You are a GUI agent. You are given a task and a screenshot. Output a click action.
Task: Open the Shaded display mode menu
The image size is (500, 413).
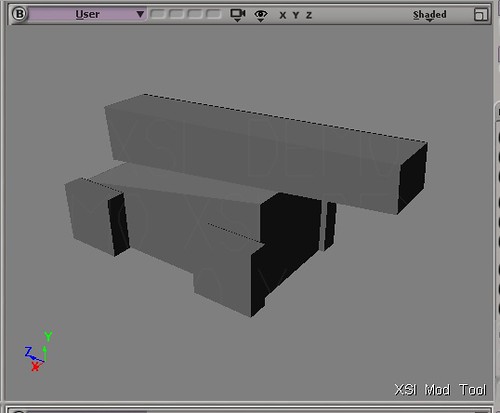[x=430, y=15]
